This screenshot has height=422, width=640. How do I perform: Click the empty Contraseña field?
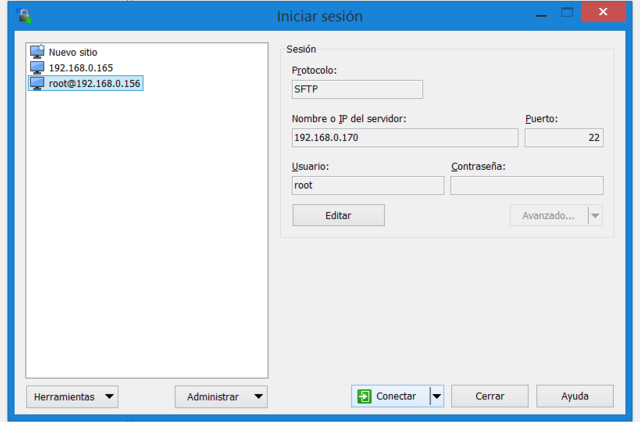pos(527,185)
